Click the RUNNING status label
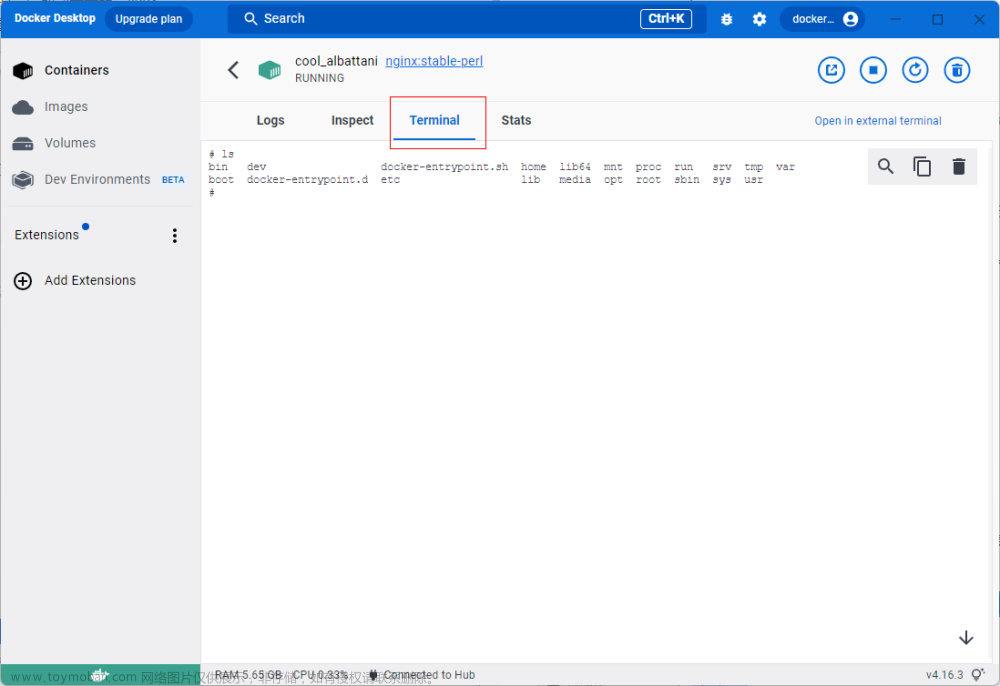The image size is (1000, 686). [x=320, y=78]
